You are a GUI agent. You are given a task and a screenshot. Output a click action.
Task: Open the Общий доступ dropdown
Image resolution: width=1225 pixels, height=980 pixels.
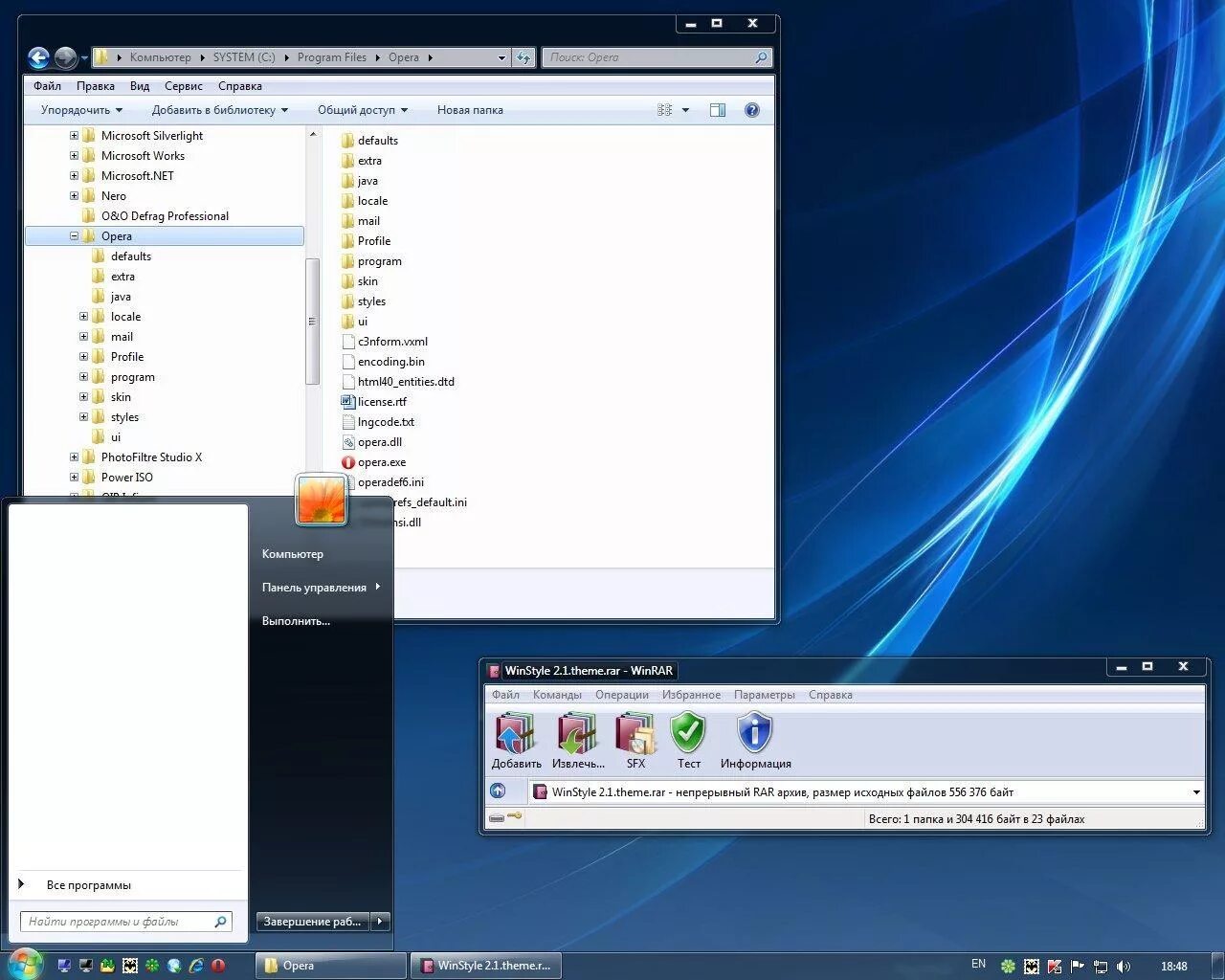362,110
